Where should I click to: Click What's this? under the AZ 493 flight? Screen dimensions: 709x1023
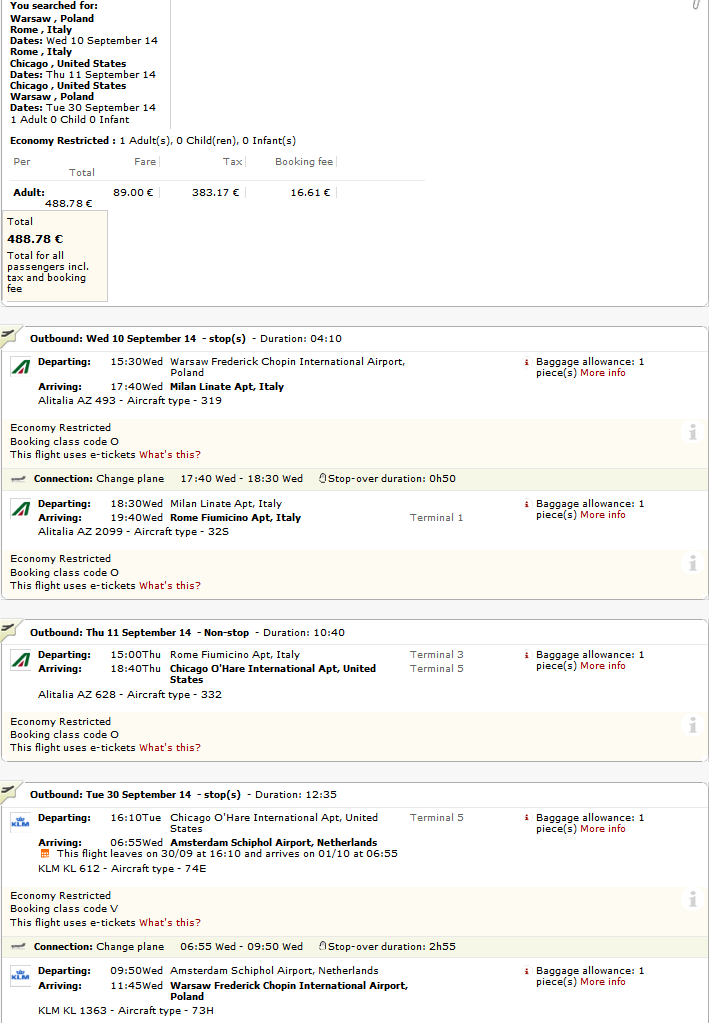(x=170, y=455)
